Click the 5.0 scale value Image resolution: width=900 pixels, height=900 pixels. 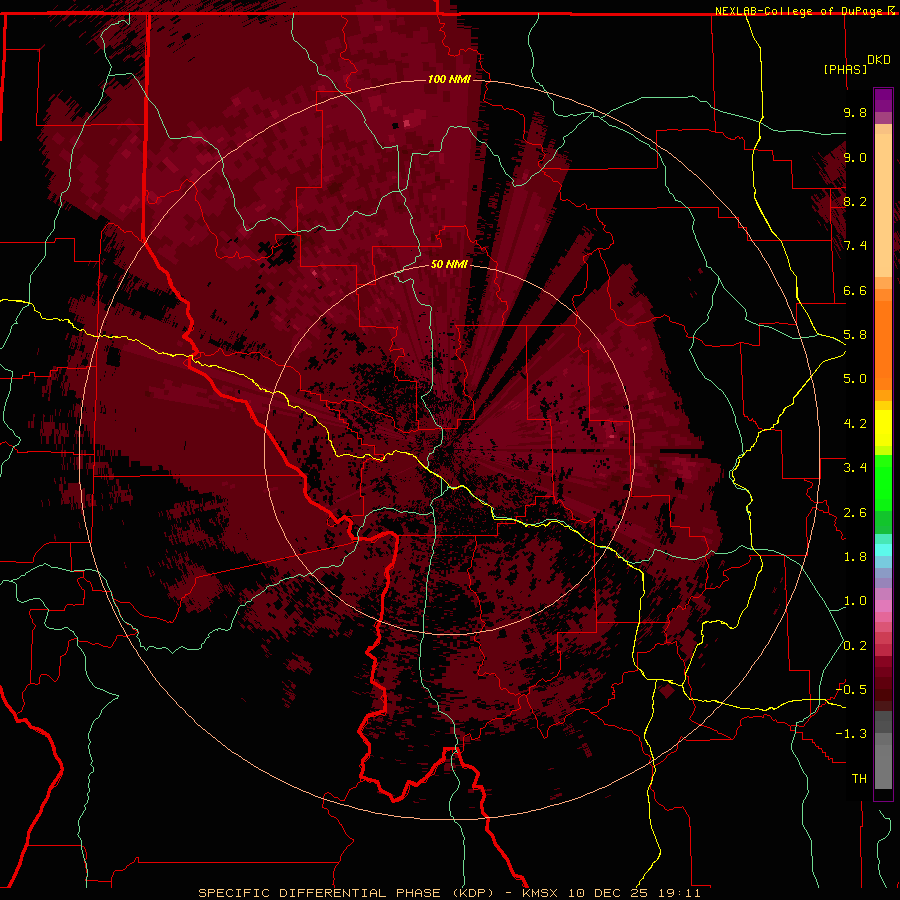[x=855, y=379]
